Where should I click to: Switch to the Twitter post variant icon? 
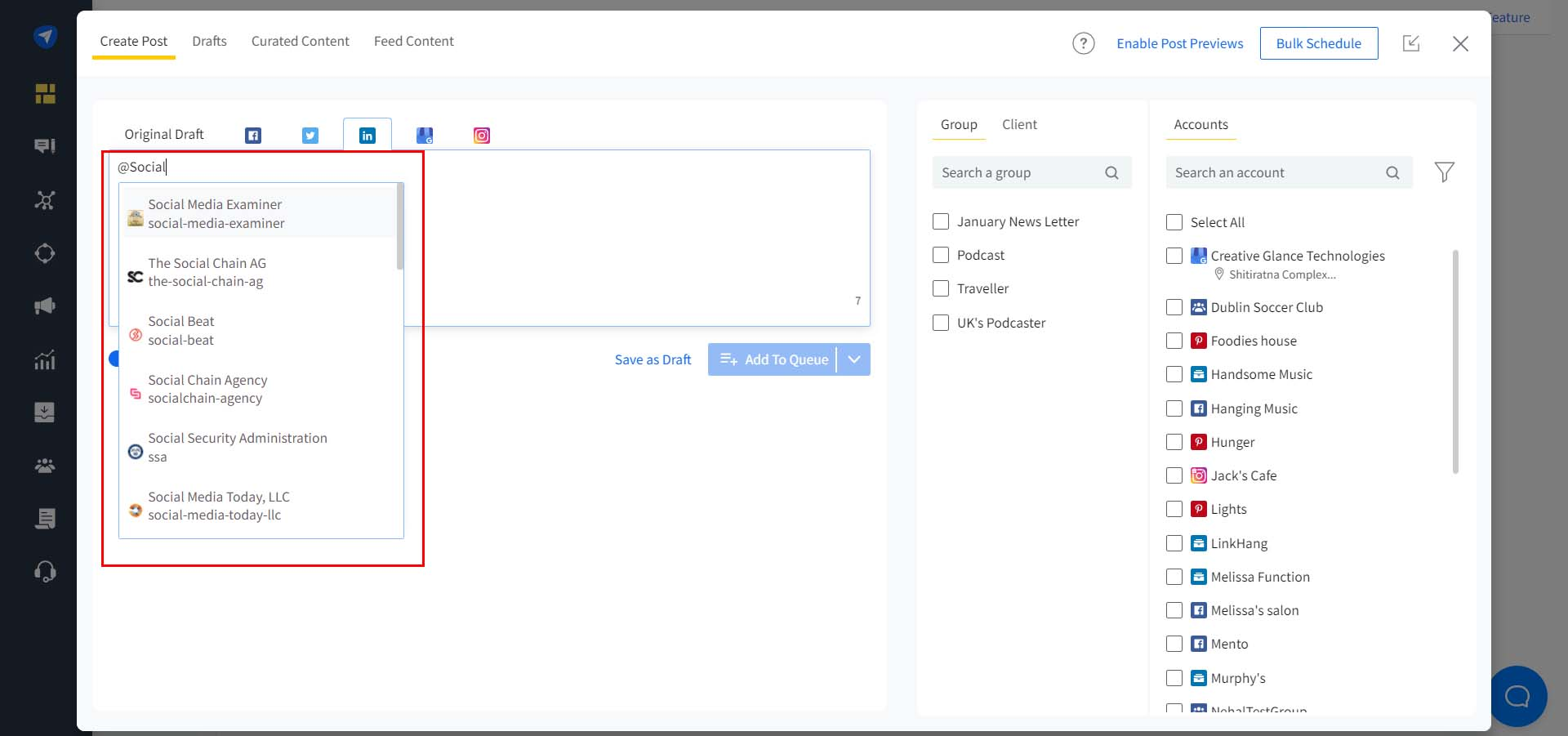[x=310, y=136]
